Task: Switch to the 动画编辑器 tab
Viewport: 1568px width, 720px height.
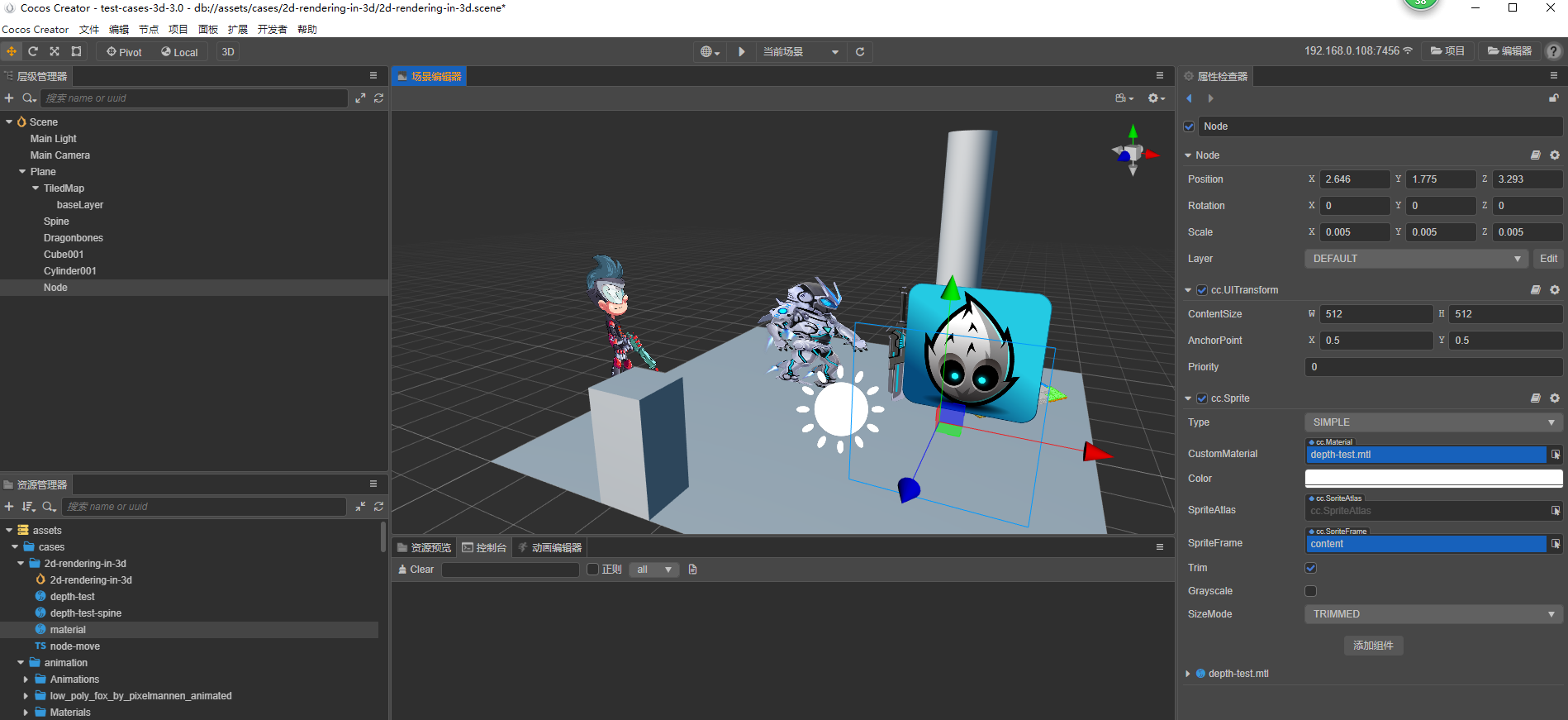Action: (x=550, y=547)
